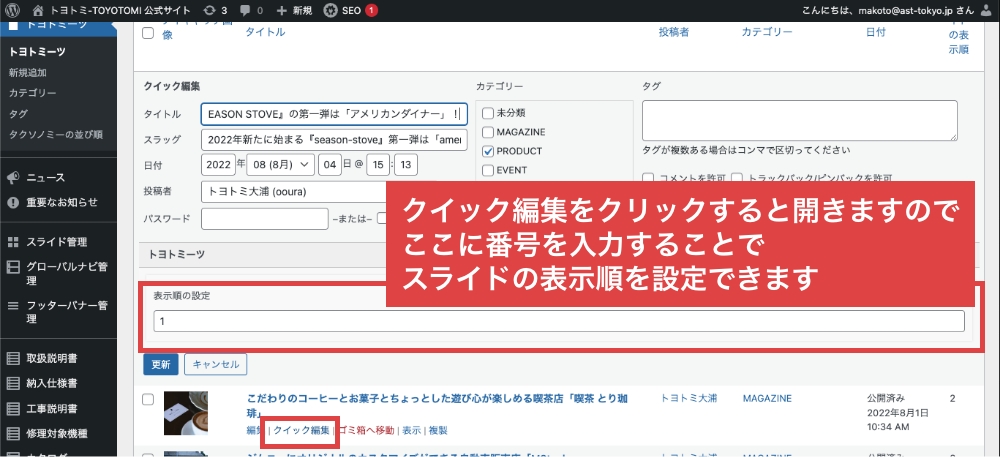The width and height of the screenshot is (1000, 457).
Task: Click the グローバルナビ管理 icon
Action: coord(13,267)
